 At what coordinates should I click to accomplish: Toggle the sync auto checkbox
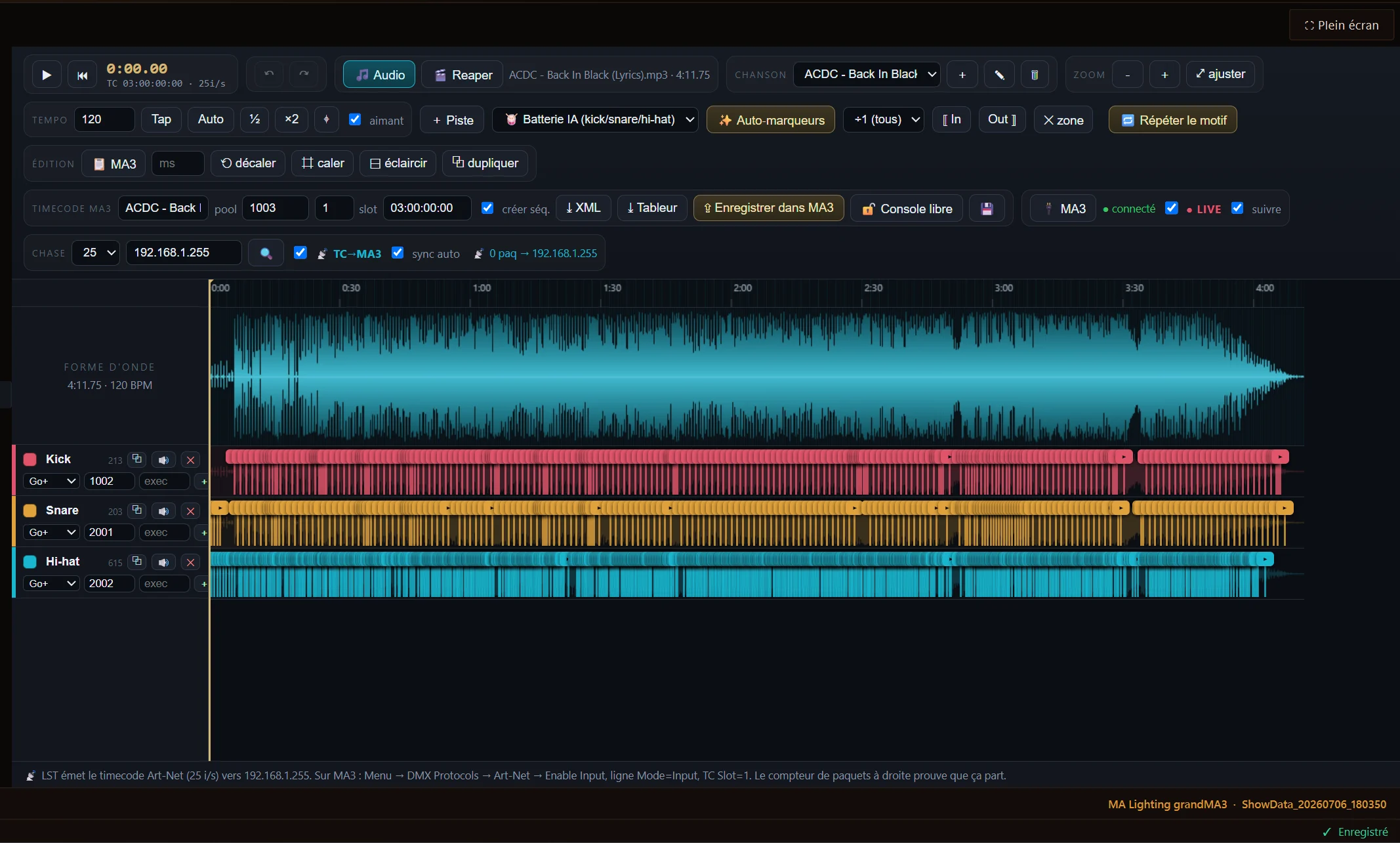[398, 253]
